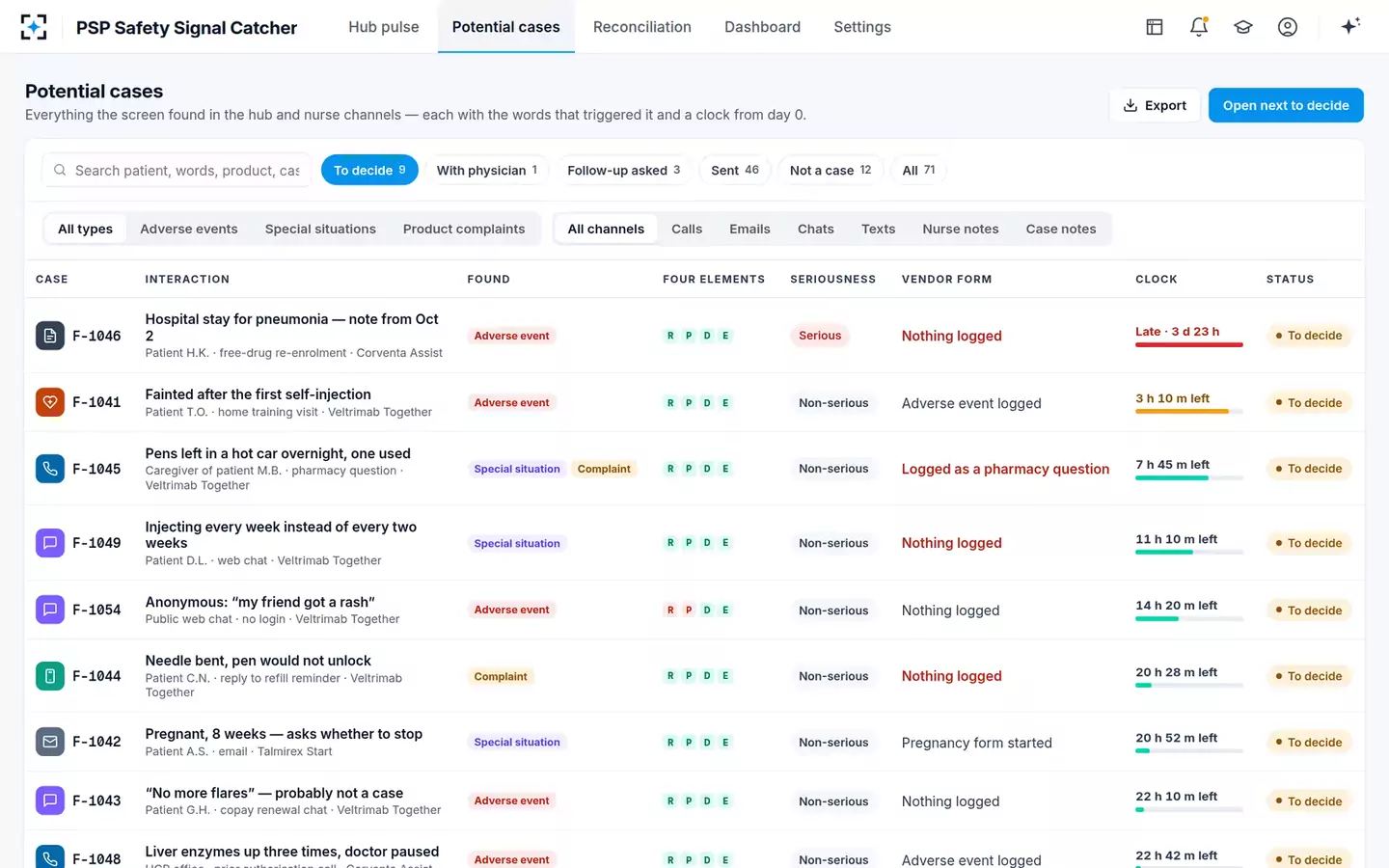Click the chat icon for case F-1043

(50, 800)
